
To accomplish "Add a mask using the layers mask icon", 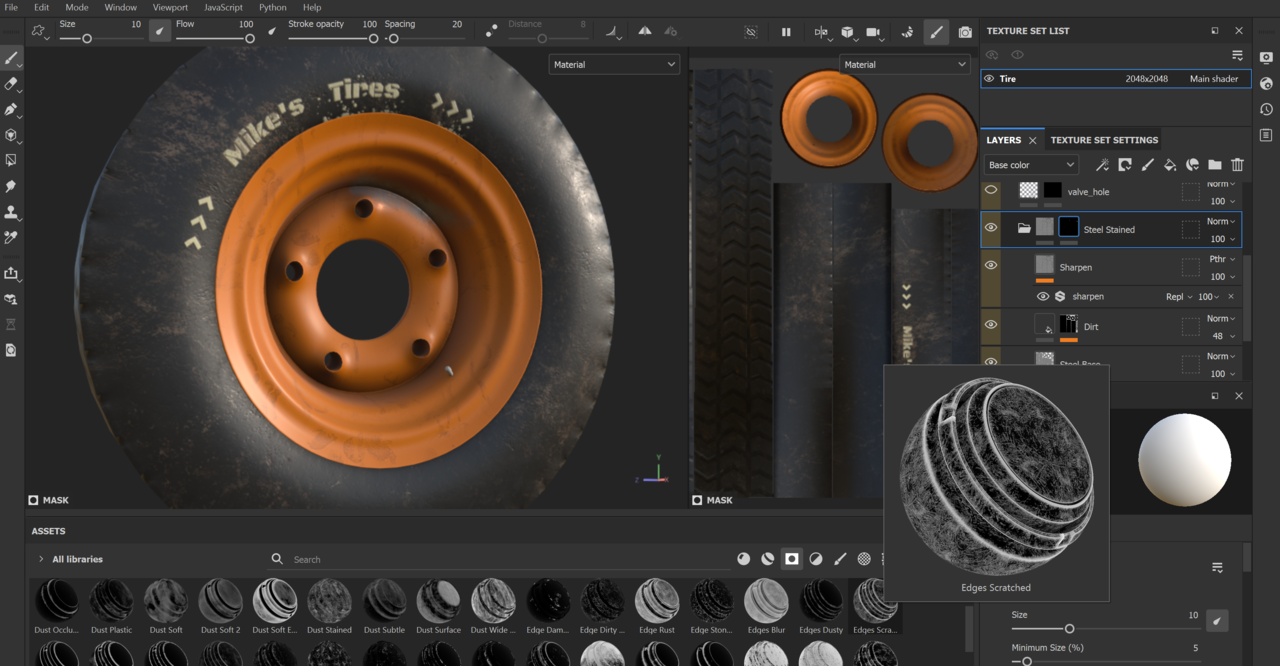I will point(1125,165).
